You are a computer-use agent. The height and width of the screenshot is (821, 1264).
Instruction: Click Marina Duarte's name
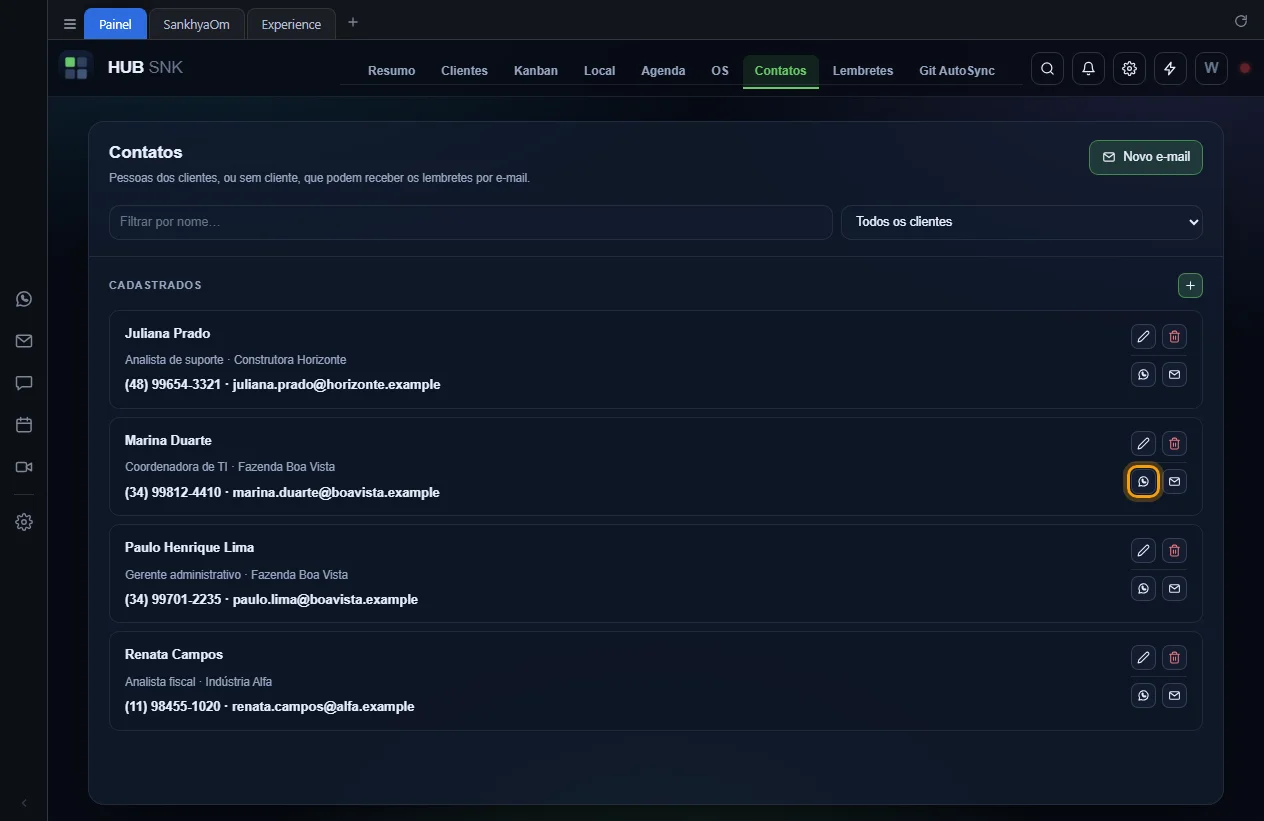click(168, 440)
